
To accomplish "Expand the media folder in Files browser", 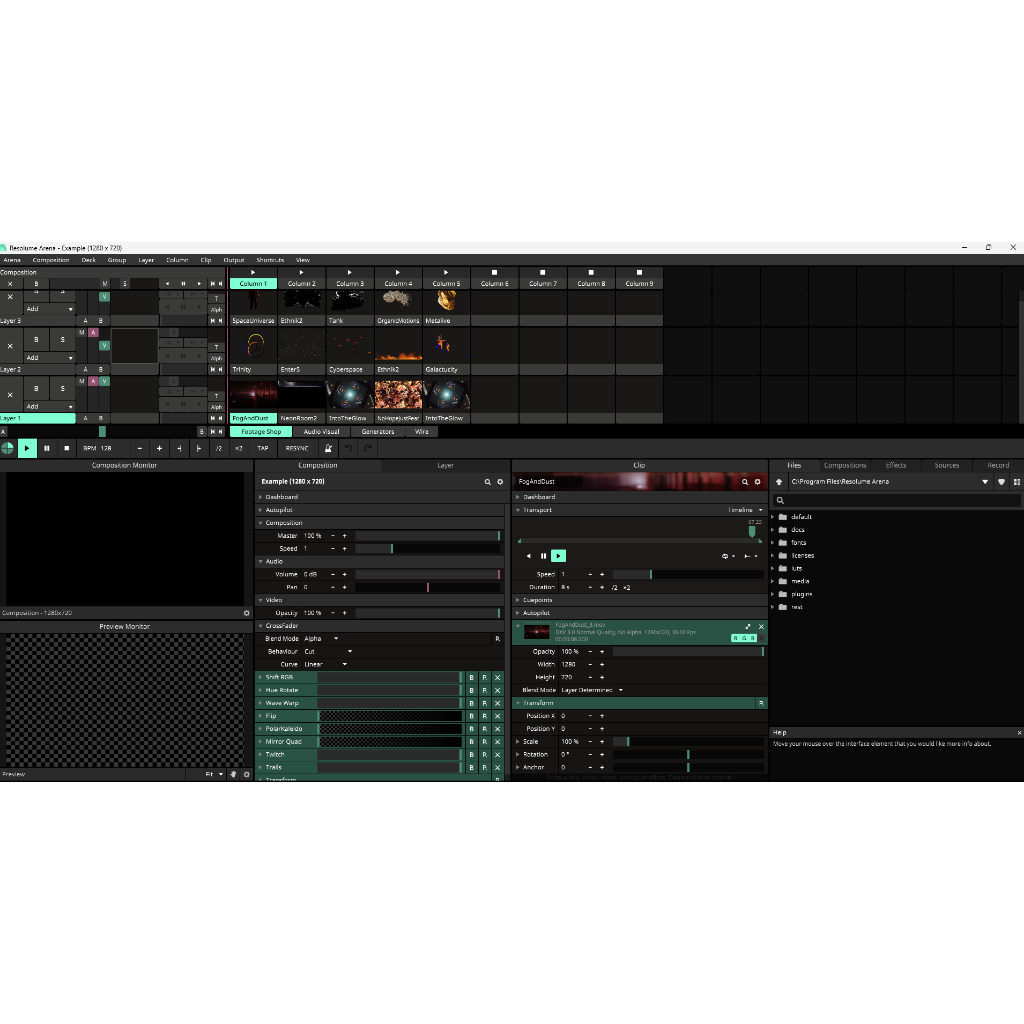I will click(775, 581).
